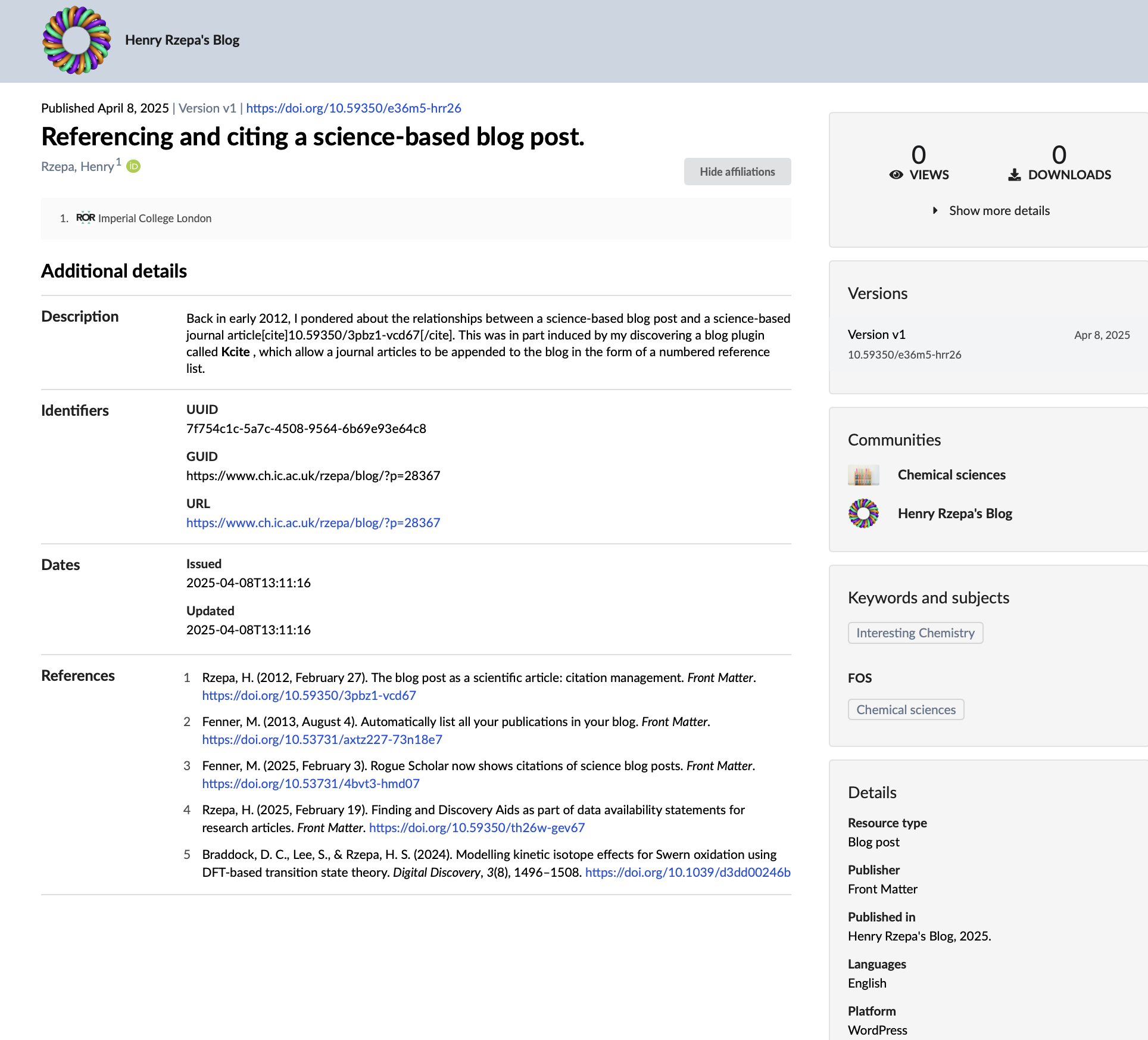
Task: Open the DOI link in the header line
Action: pos(353,108)
